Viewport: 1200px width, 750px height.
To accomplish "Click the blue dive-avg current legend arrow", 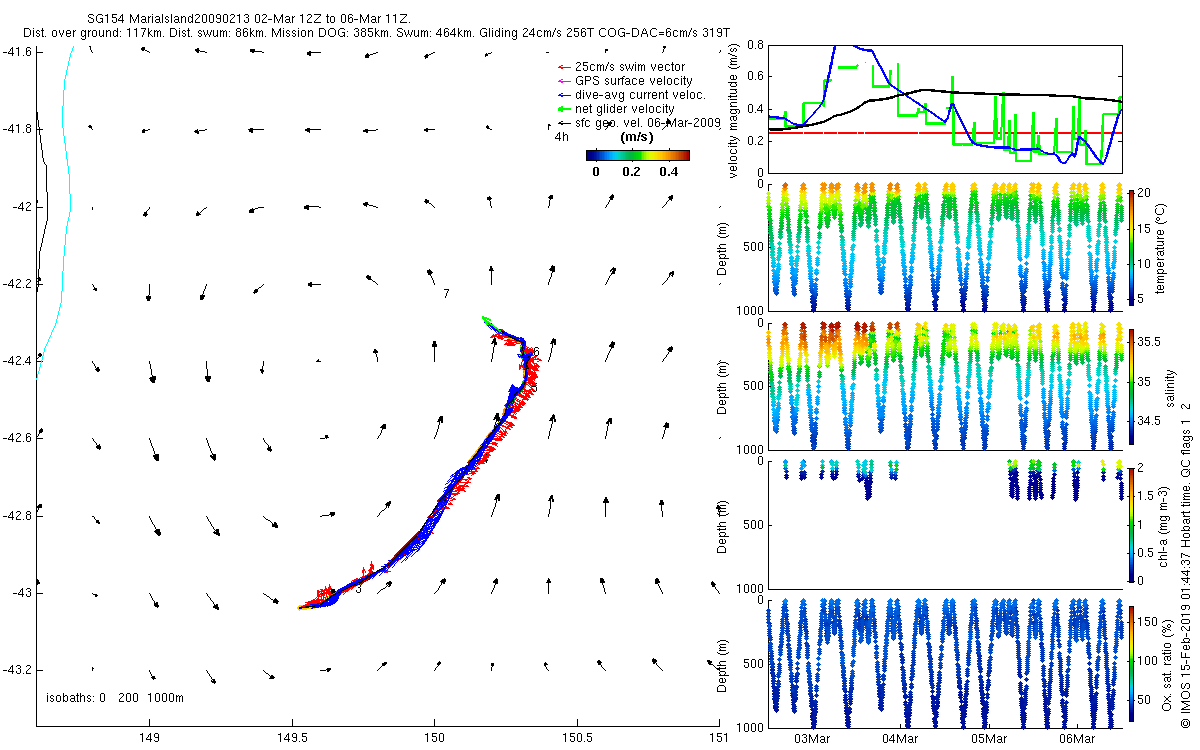I will click(563, 95).
